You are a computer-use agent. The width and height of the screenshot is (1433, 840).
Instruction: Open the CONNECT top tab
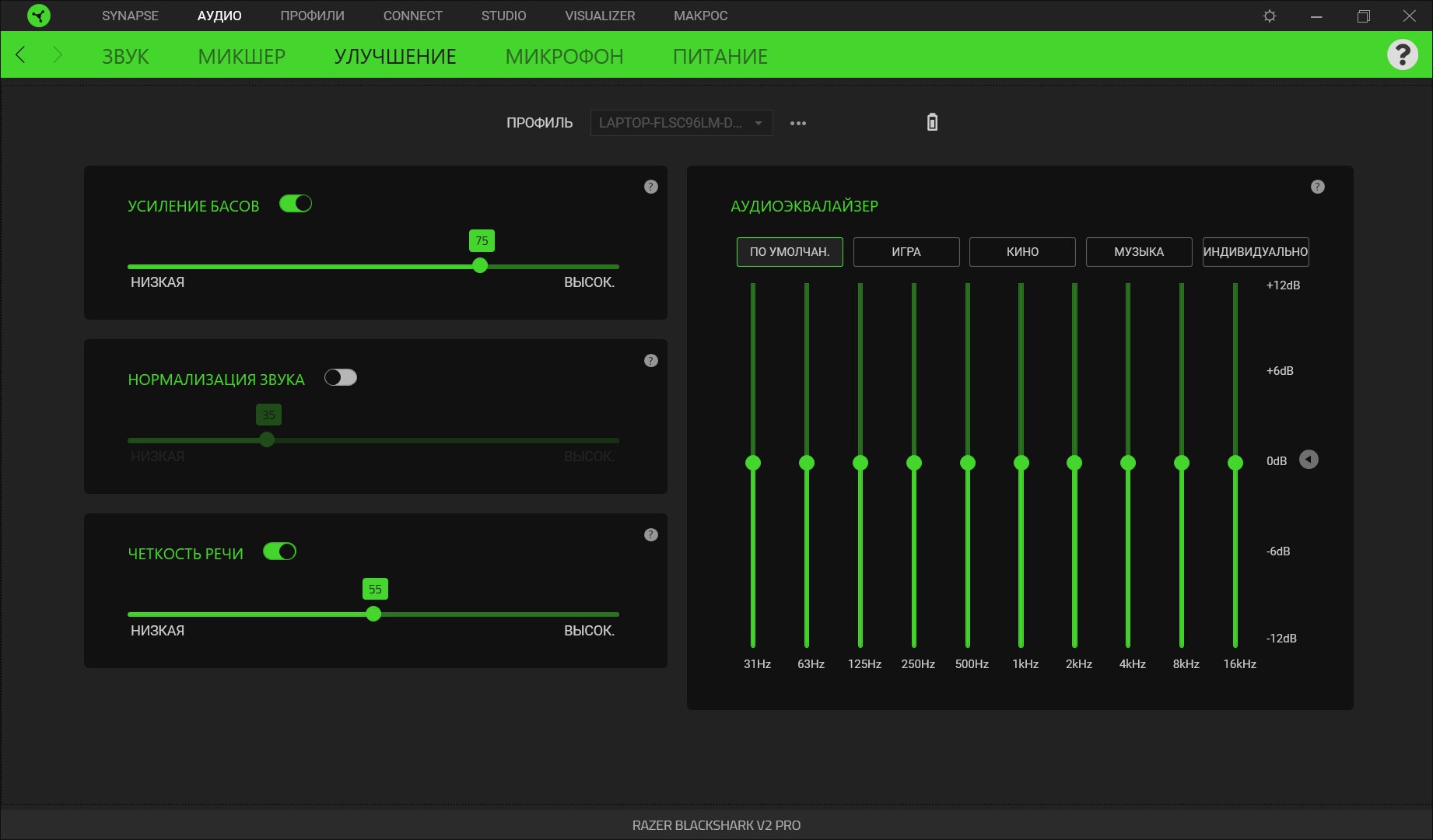pyautogui.click(x=412, y=16)
